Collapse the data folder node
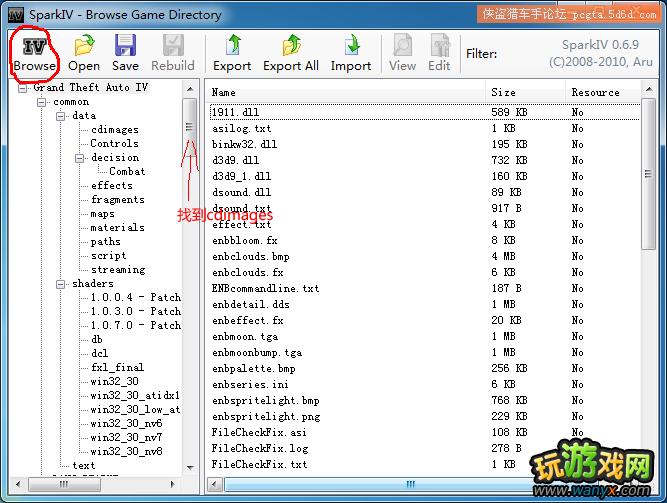This screenshot has width=667, height=503. [60, 116]
